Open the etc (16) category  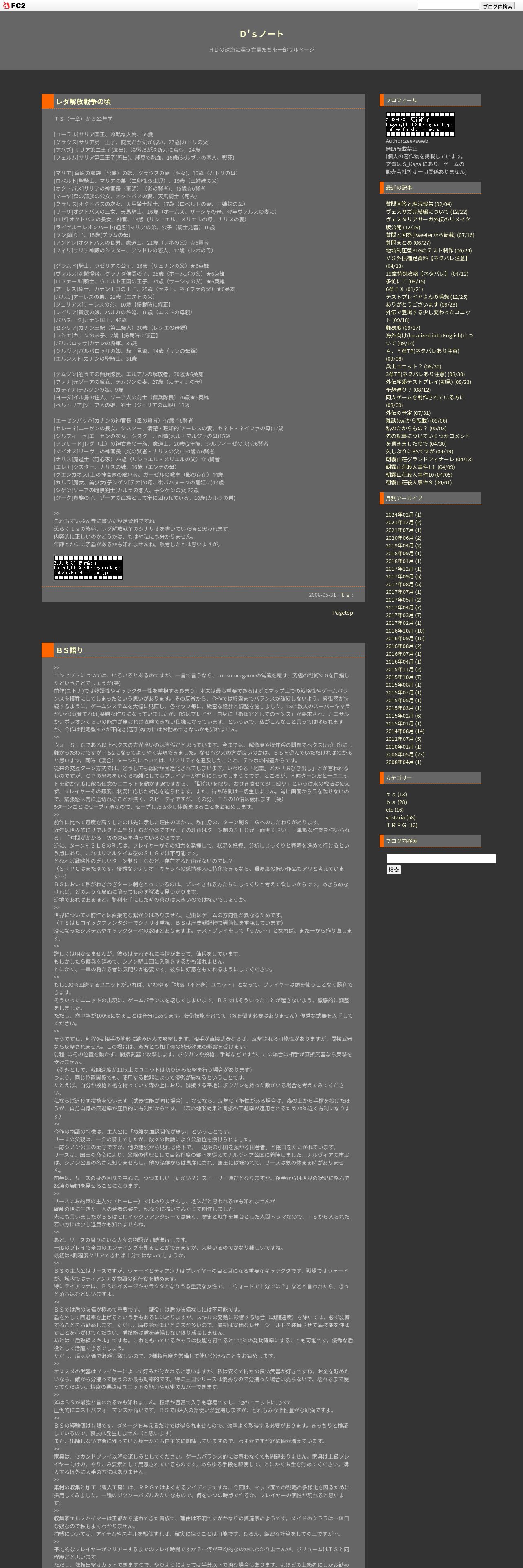point(395,810)
